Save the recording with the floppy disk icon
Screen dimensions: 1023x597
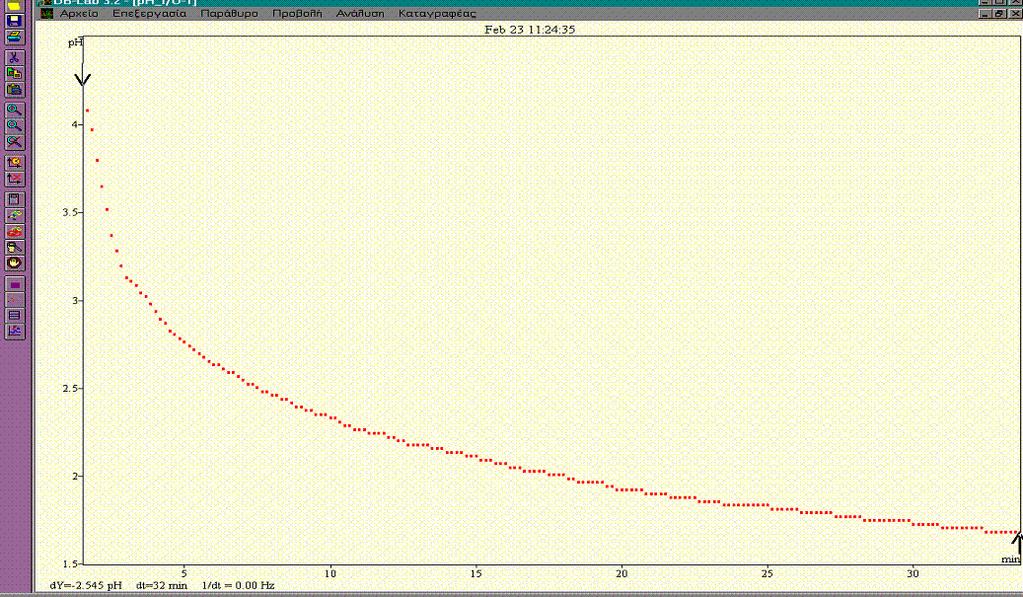[x=14, y=22]
